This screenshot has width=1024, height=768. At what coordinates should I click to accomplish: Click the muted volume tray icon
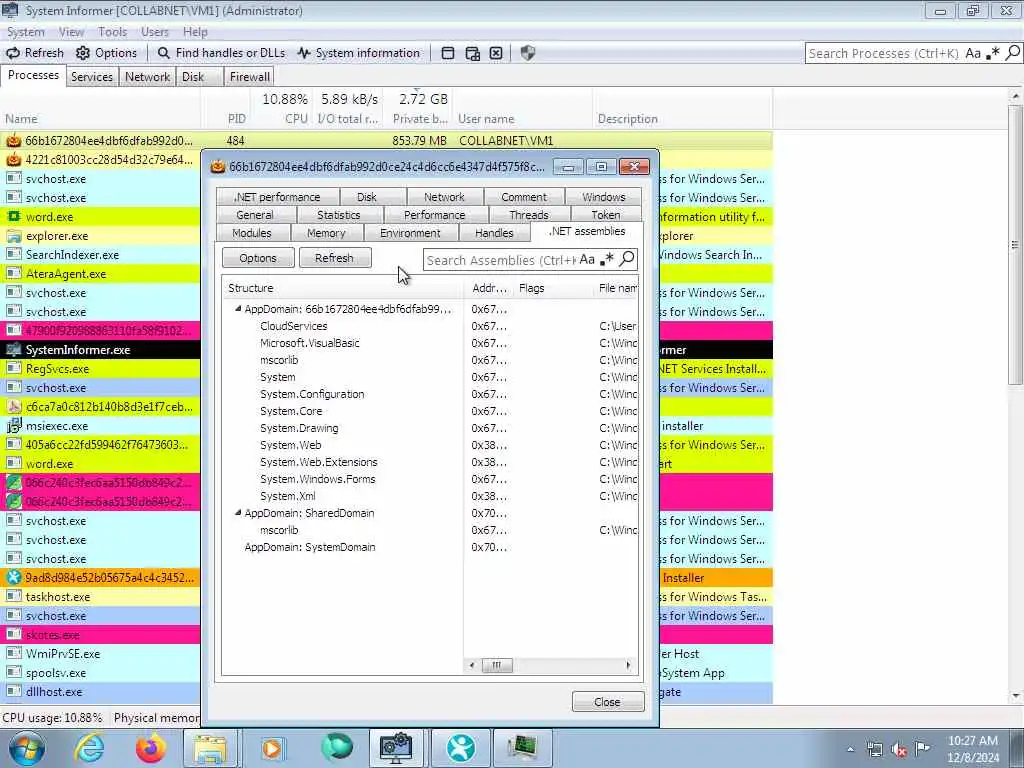pos(899,749)
